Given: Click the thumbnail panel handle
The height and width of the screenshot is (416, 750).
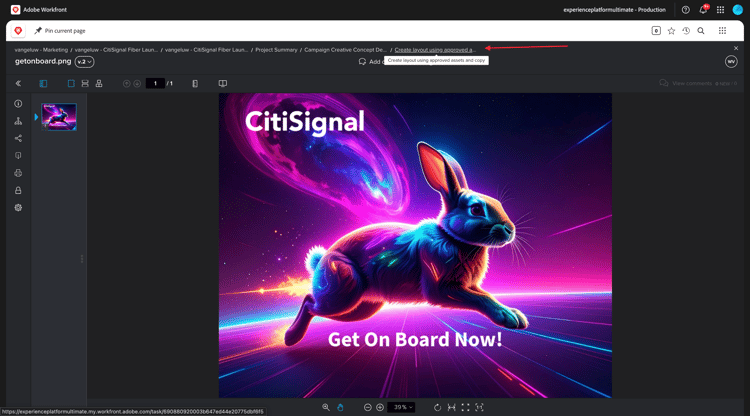Looking at the screenshot, I should click(82, 259).
